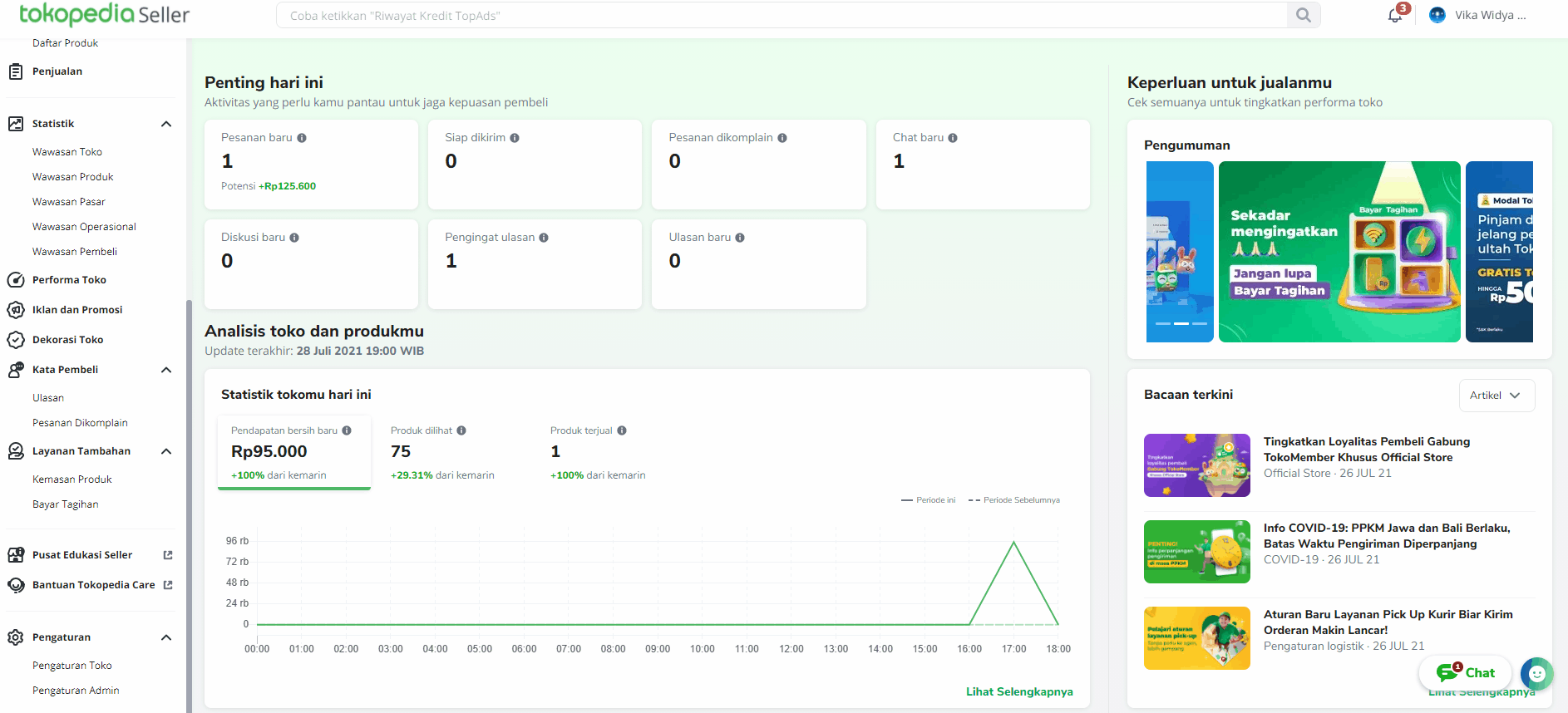Viewport: 1568px width, 713px height.
Task: Open the notifications bell
Action: (1395, 15)
